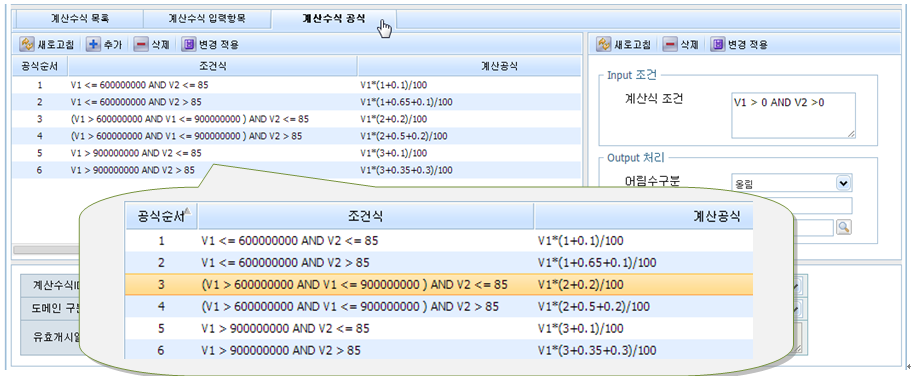Click the 계산공식 column header in main grid
This screenshot has height=376, width=911.
point(469,66)
